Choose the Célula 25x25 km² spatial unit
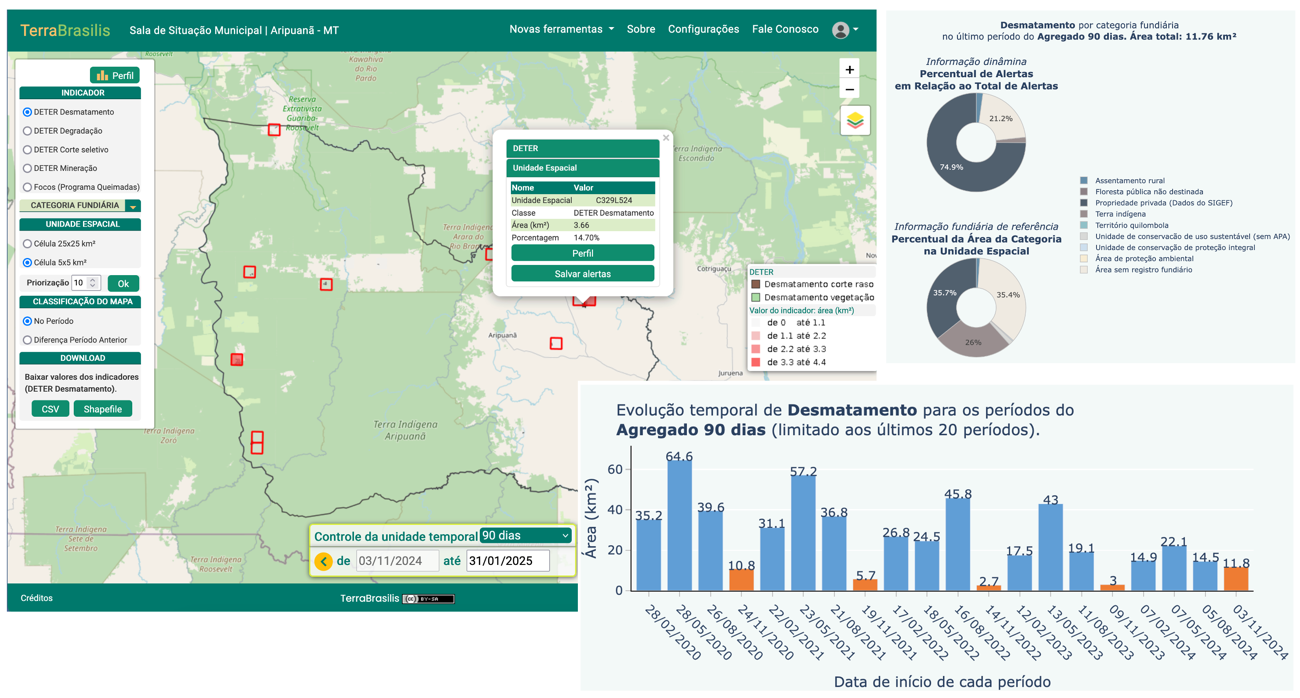The image size is (1300, 698). [x=27, y=244]
